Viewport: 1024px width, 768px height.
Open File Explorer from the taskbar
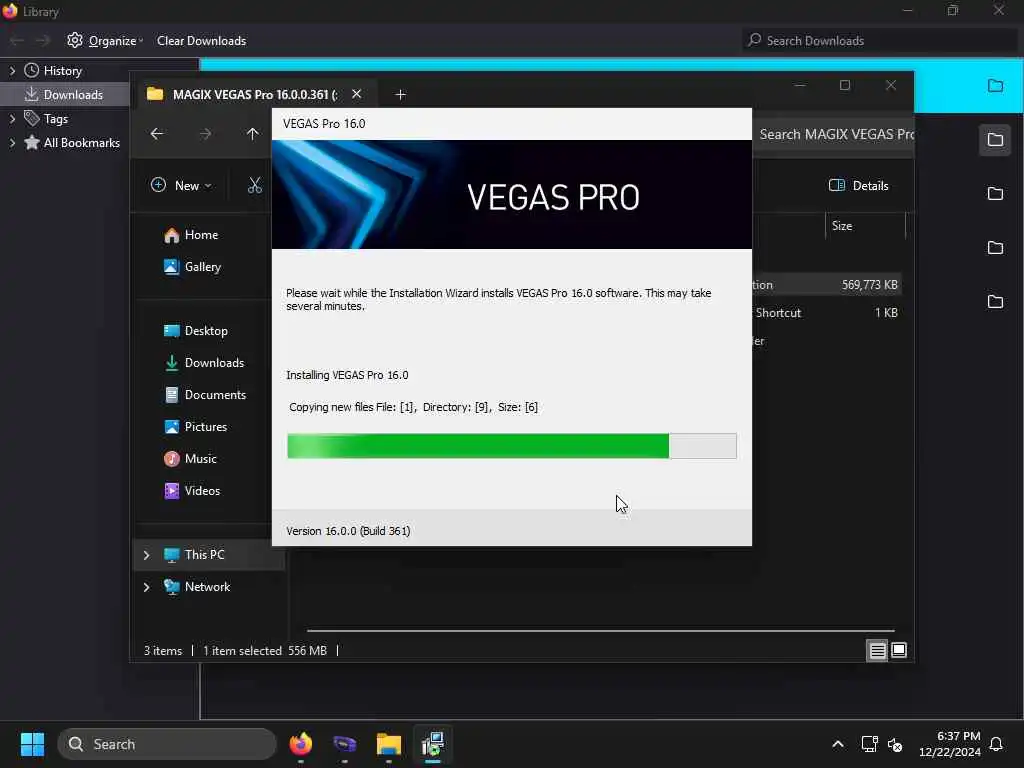coord(389,744)
